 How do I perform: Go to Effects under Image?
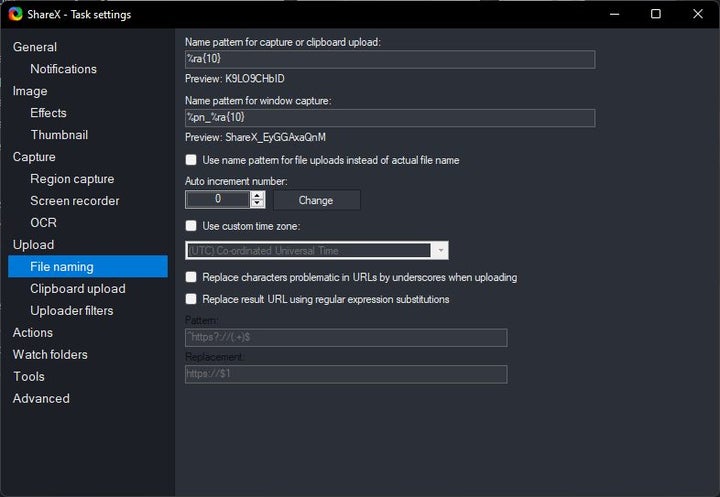click(48, 113)
